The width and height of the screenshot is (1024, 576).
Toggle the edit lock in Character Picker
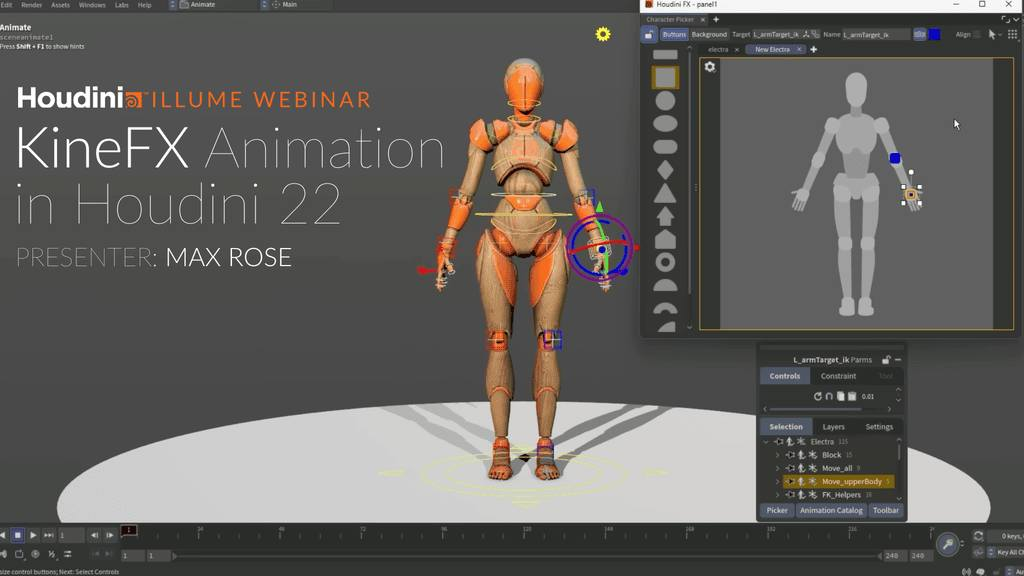click(x=649, y=35)
